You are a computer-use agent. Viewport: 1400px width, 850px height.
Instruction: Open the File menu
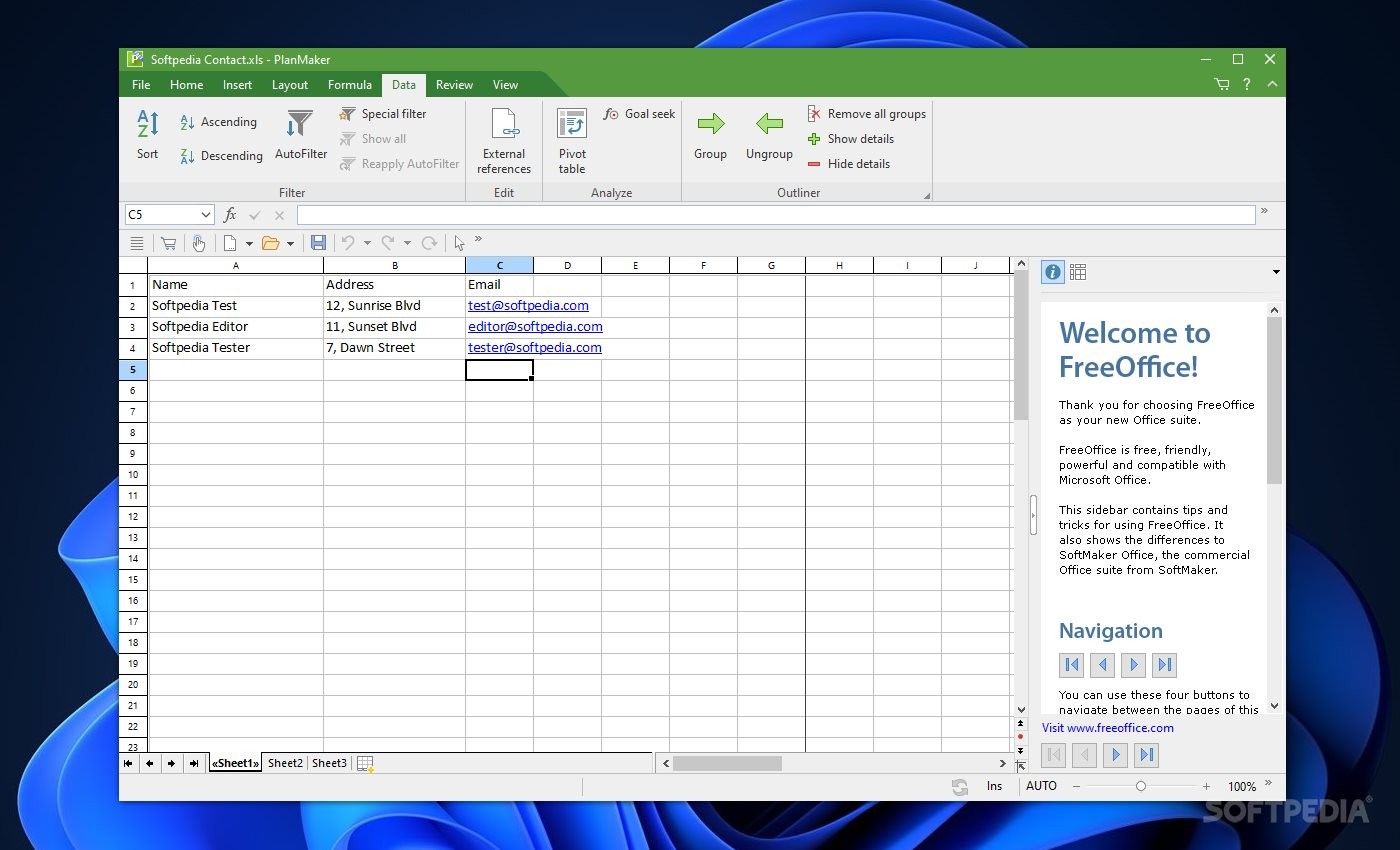click(141, 85)
